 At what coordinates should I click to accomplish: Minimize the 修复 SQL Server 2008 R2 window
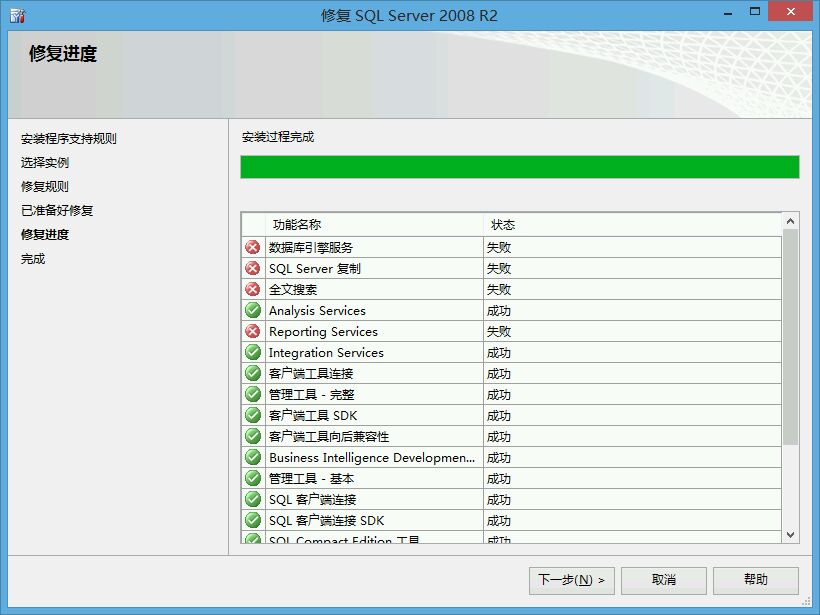coord(727,13)
